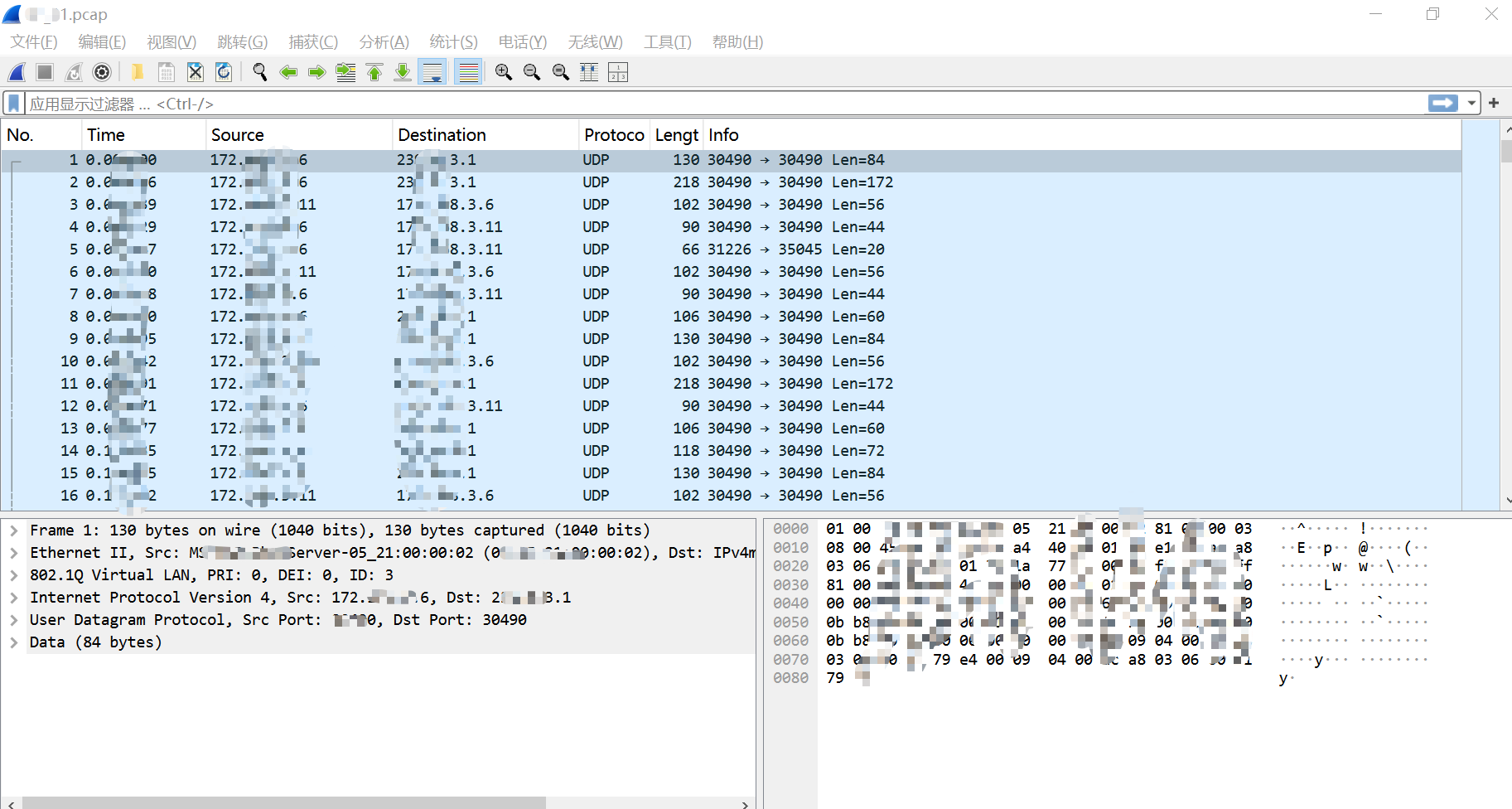This screenshot has height=809, width=1512.
Task: Open the display filter bookmark menu
Action: click(x=14, y=104)
